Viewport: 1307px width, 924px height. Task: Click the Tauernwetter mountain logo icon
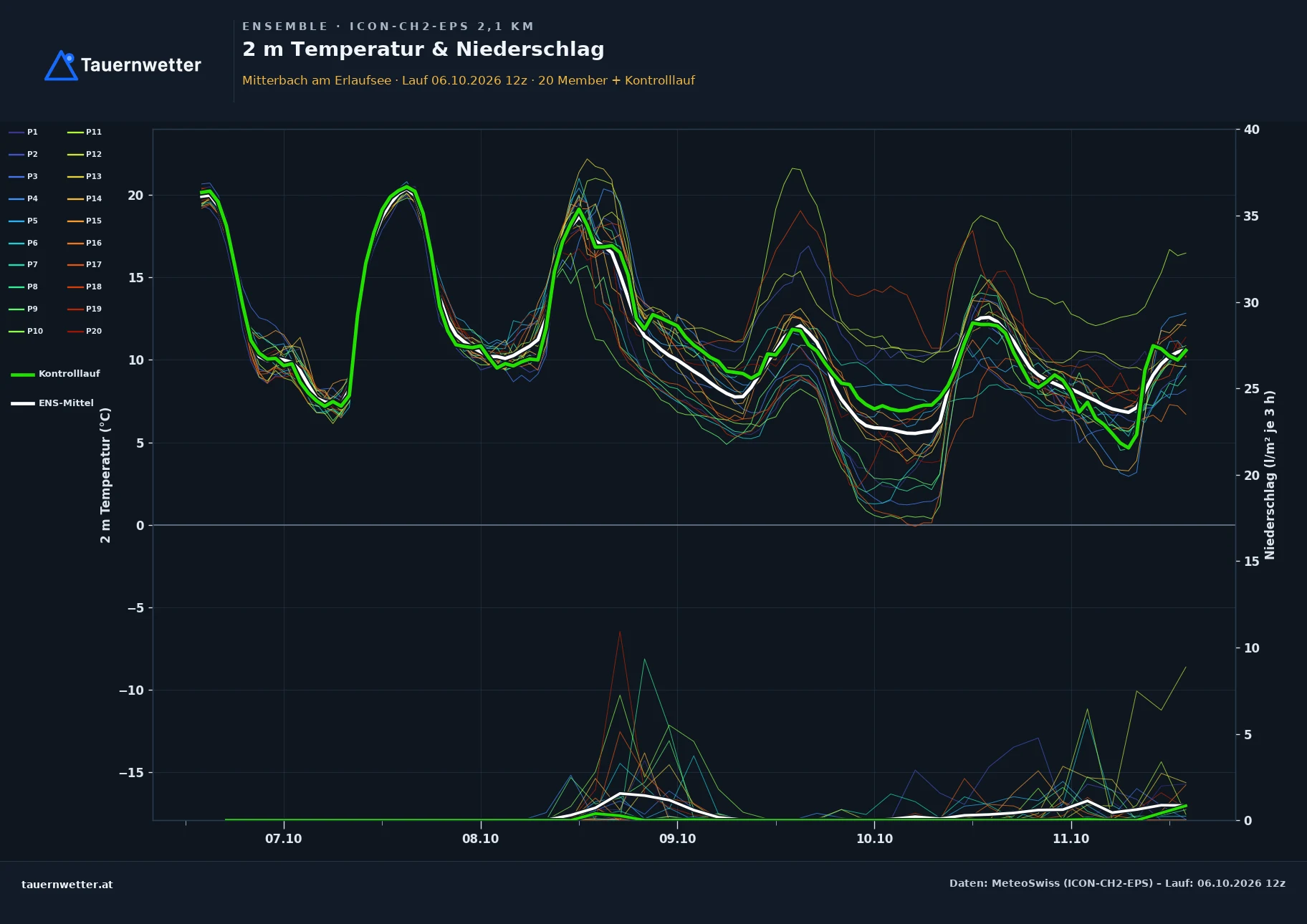click(x=61, y=65)
